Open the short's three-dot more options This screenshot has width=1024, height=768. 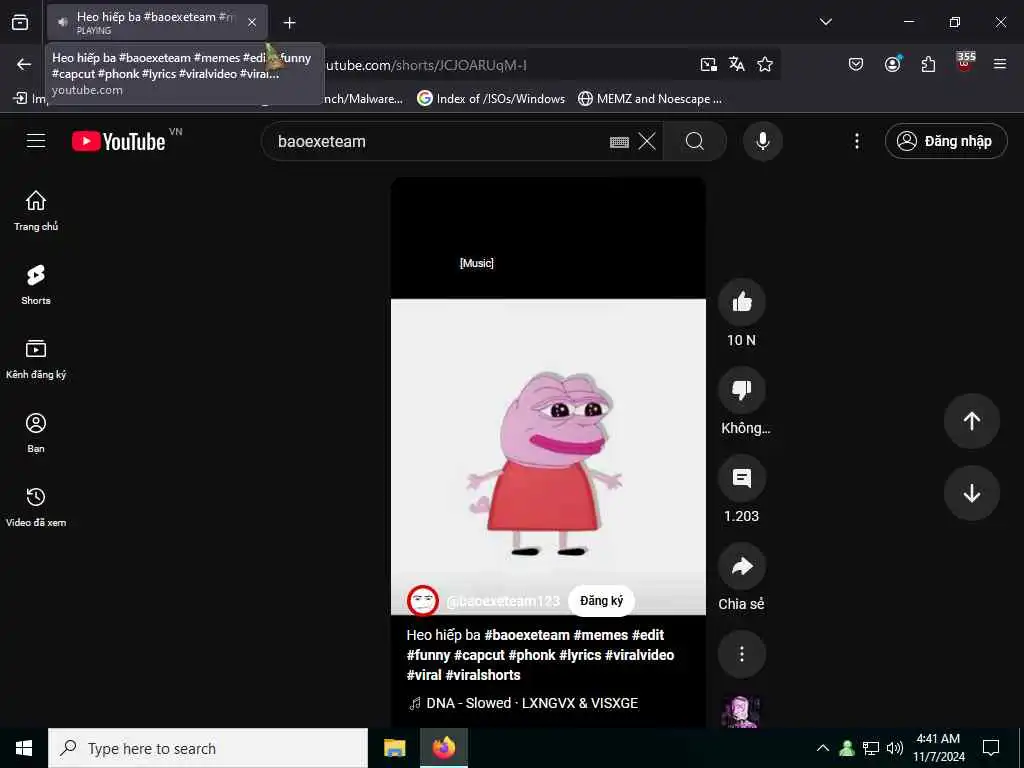pos(742,654)
